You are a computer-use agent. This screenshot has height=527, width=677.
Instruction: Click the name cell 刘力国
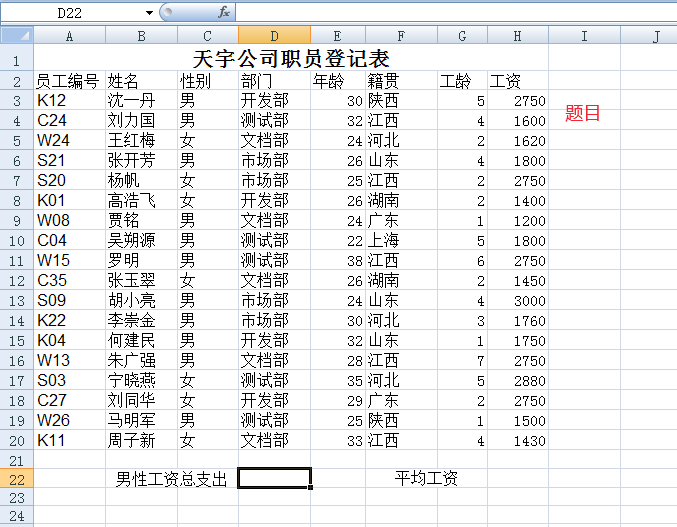[142, 120]
